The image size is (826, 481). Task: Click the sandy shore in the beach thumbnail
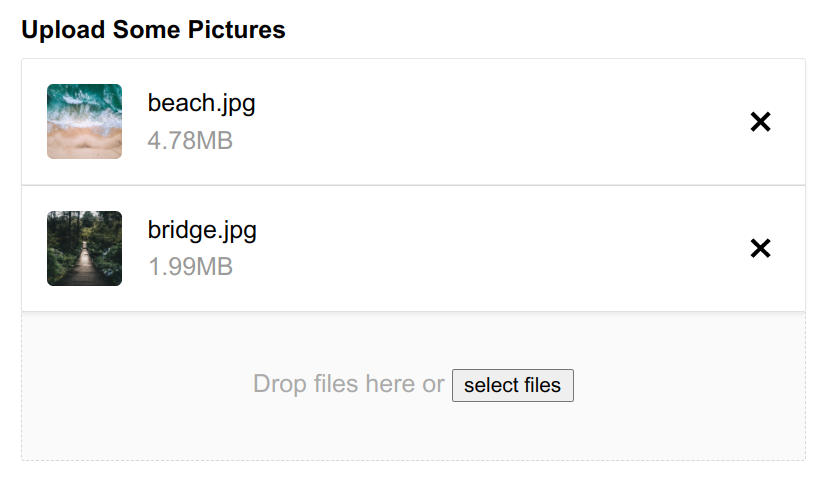tap(84, 145)
